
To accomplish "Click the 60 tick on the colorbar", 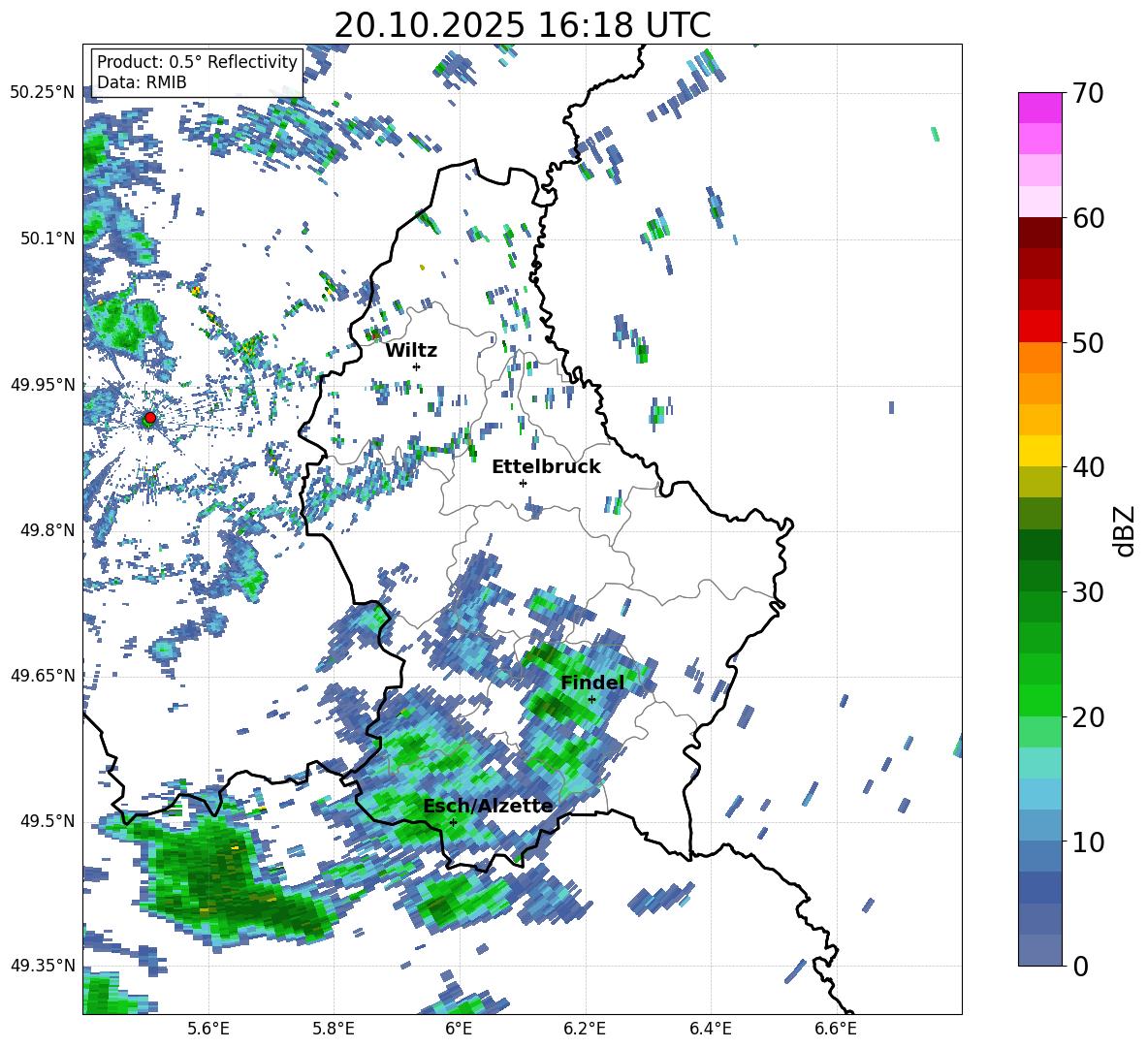I will pos(1088,218).
